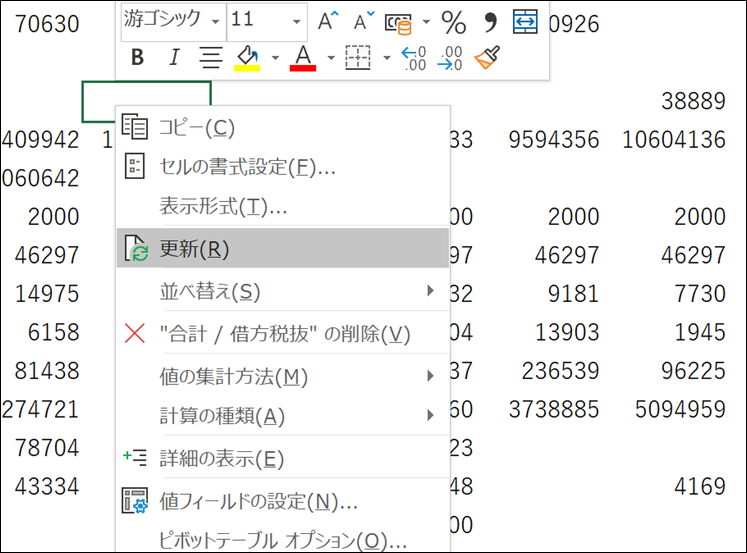Apply the red font color
This screenshot has height=553, width=747.
click(x=303, y=59)
